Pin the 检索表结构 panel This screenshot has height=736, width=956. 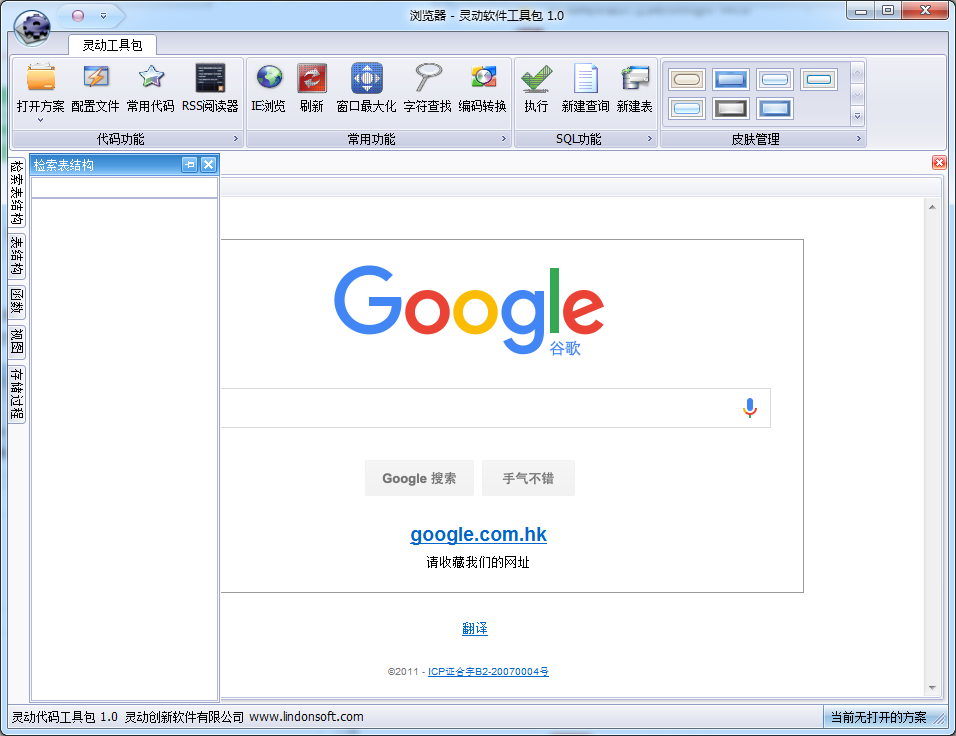[190, 165]
